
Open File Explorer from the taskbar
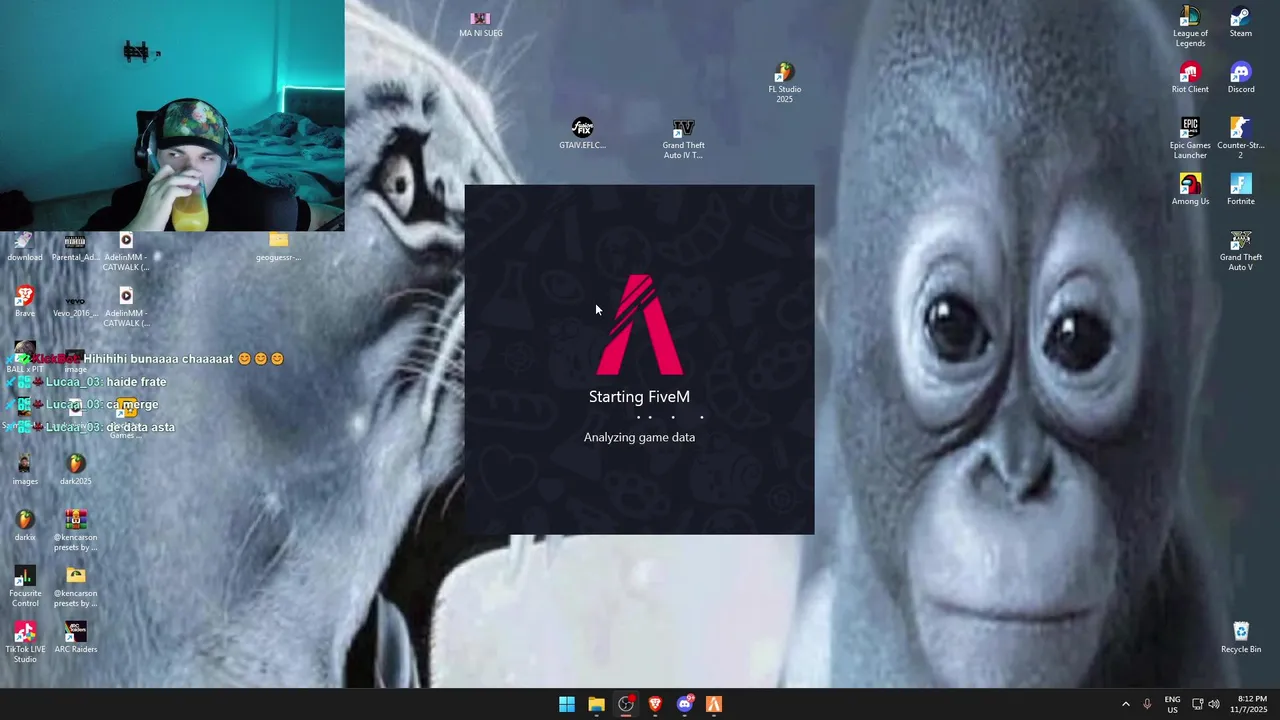(x=596, y=704)
